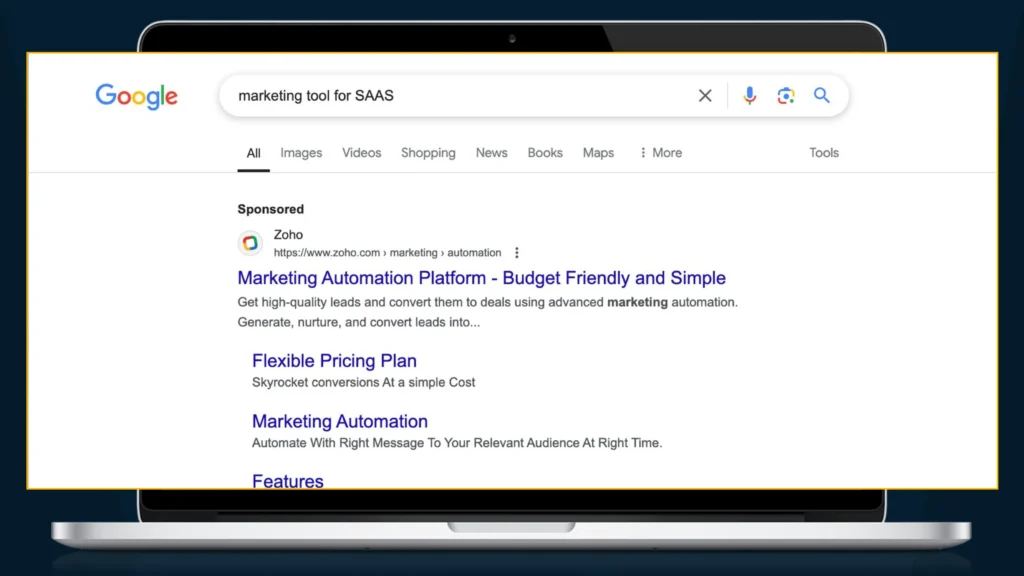Screen dimensions: 1024x576
Task: Click the Zoho favicon logo
Action: point(250,243)
